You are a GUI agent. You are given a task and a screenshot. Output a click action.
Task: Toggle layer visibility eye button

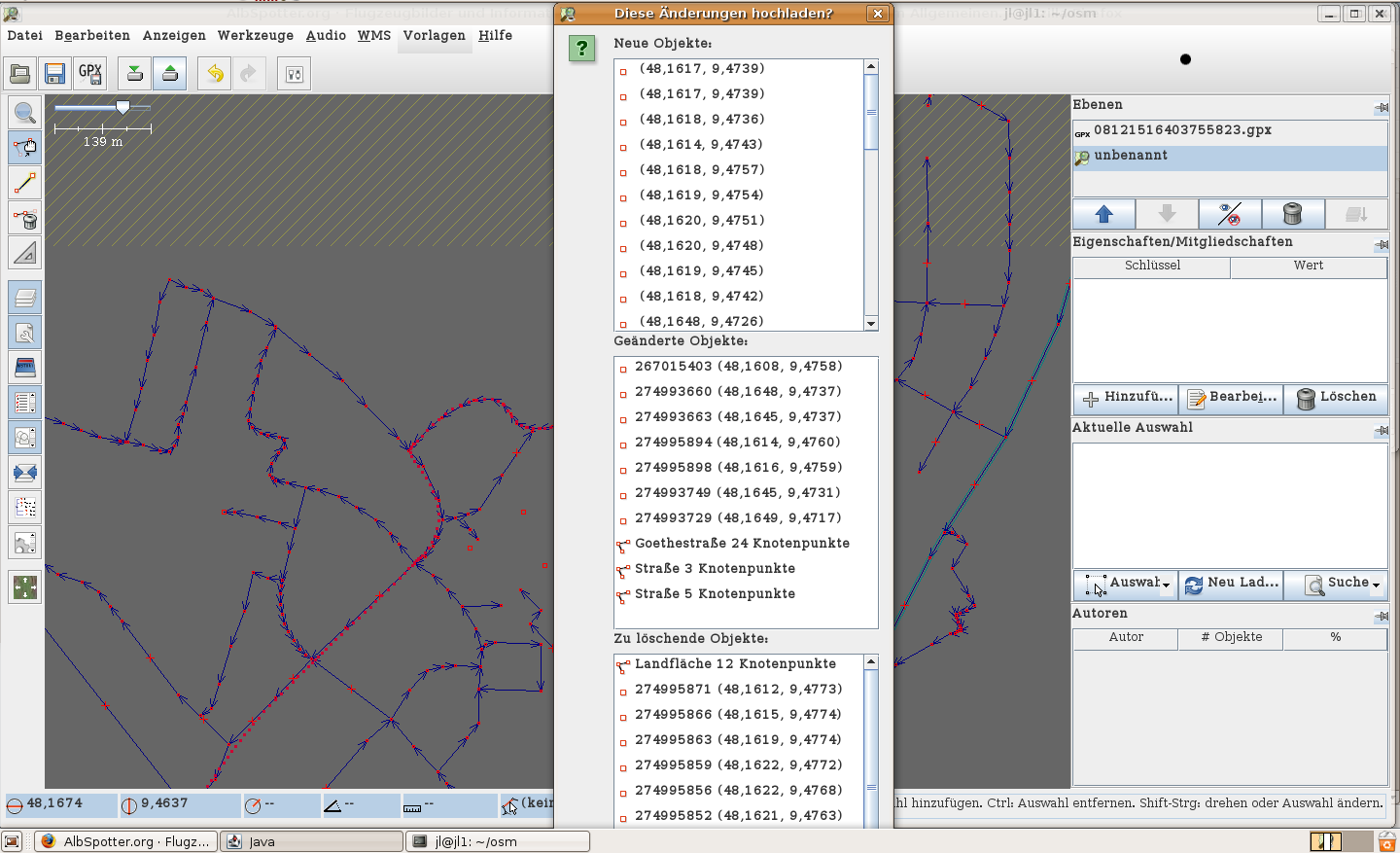[1230, 214]
